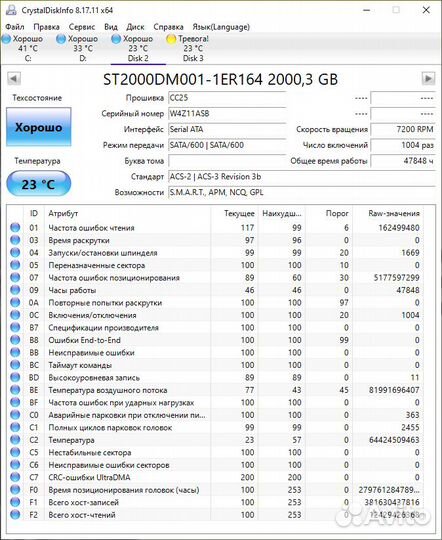
Task: Click the blue Хорошо health status button
Action: (39, 127)
